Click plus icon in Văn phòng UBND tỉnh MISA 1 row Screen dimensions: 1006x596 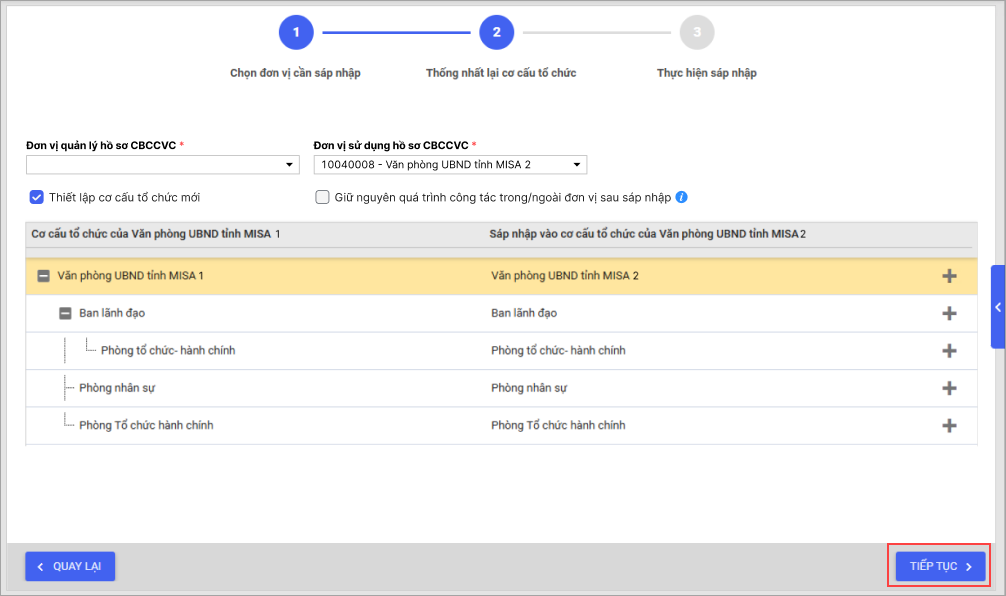[949, 276]
